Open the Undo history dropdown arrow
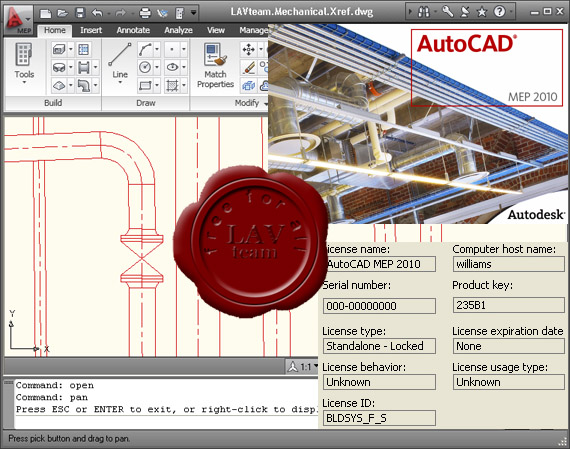This screenshot has width=570, height=449. [x=109, y=14]
